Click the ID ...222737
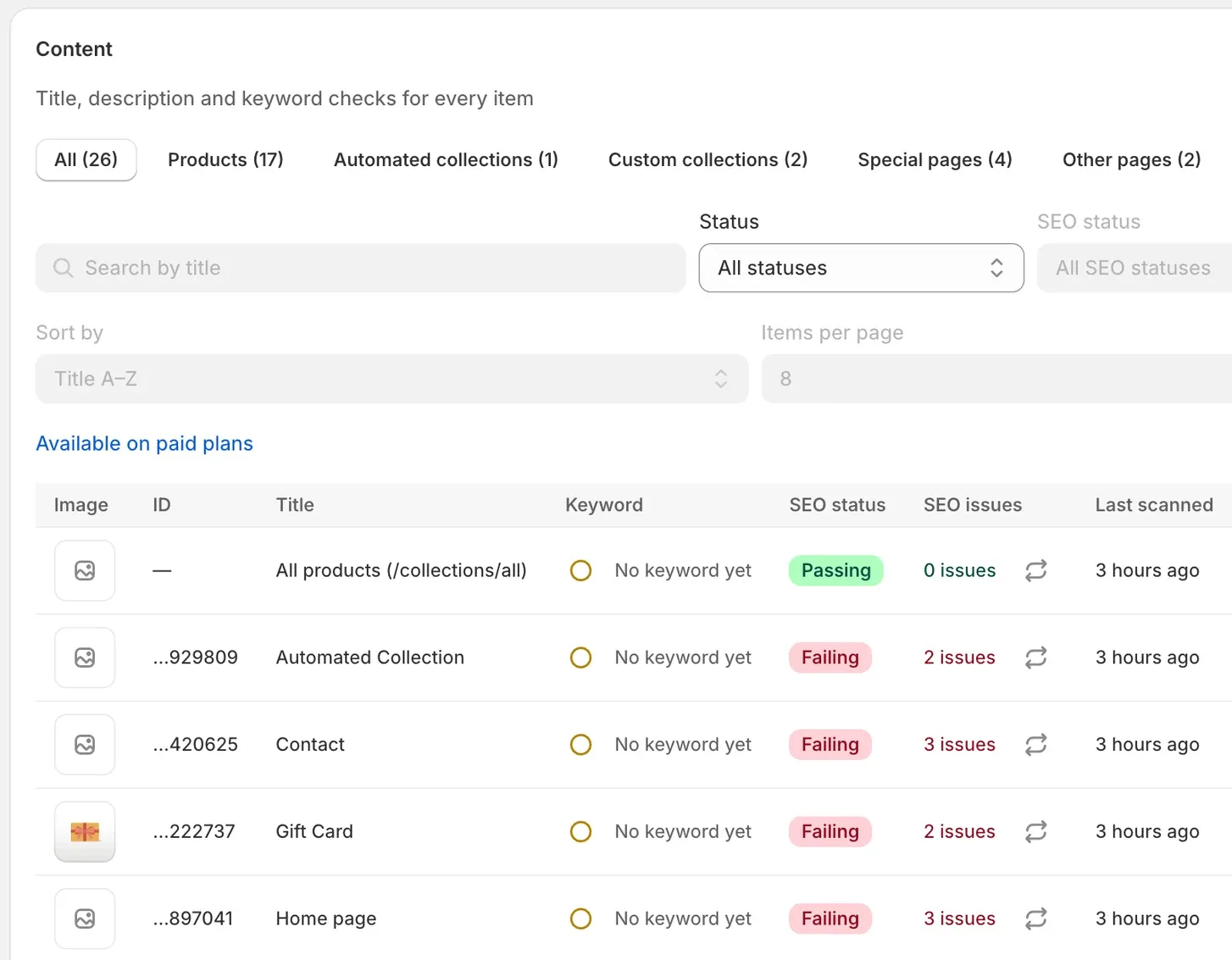 (194, 832)
